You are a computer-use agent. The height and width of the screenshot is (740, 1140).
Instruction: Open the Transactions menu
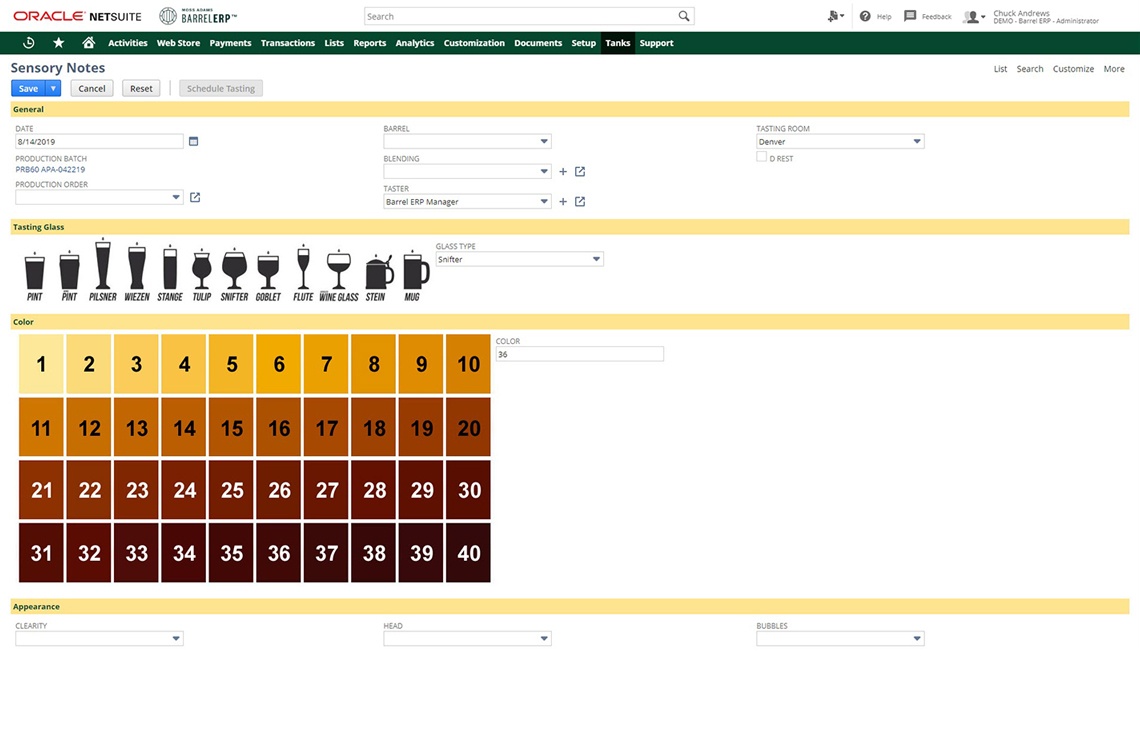[x=287, y=43]
